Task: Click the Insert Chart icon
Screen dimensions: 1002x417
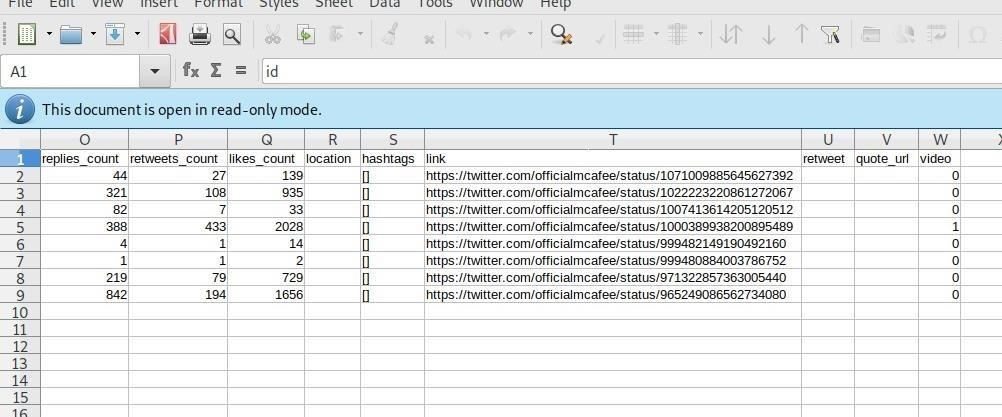Action: point(904,34)
